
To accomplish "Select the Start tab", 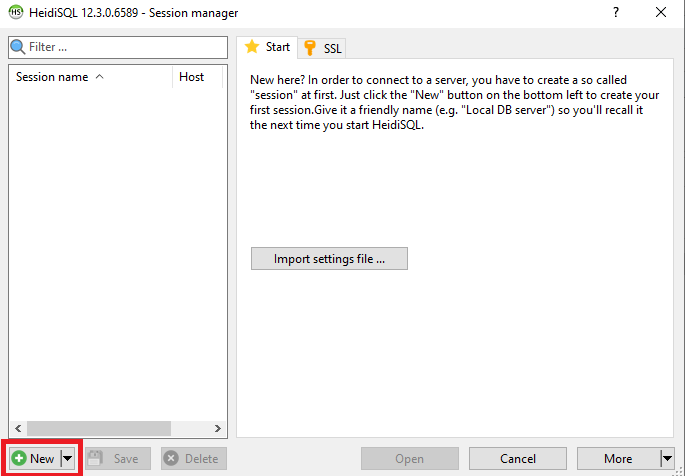I will pos(267,47).
